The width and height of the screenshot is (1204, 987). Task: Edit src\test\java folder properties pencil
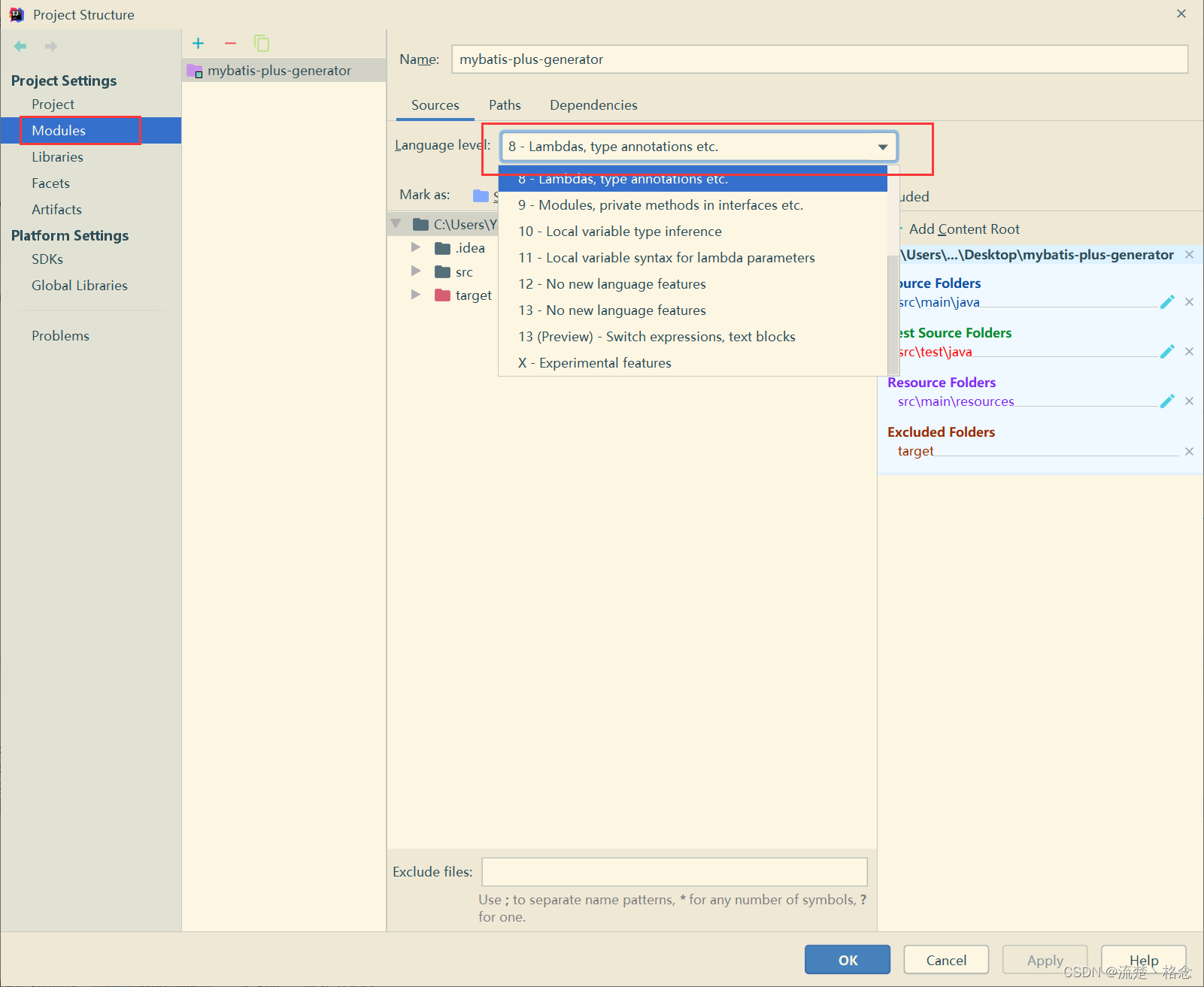pyautogui.click(x=1167, y=352)
